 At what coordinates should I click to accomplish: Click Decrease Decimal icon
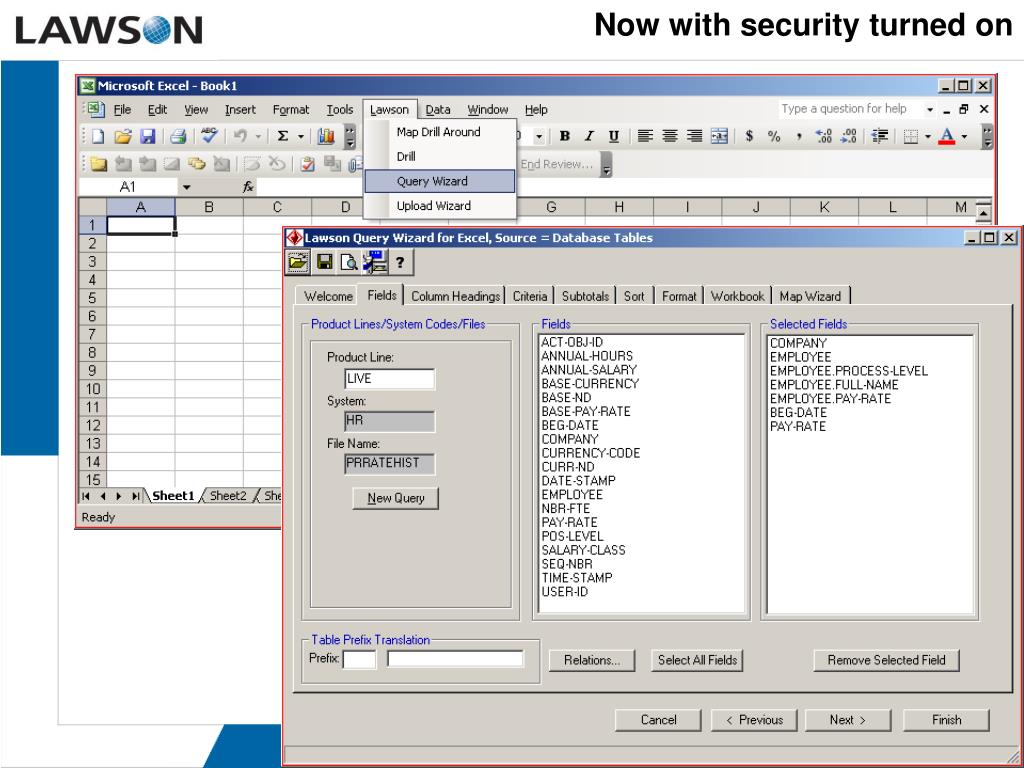point(849,136)
